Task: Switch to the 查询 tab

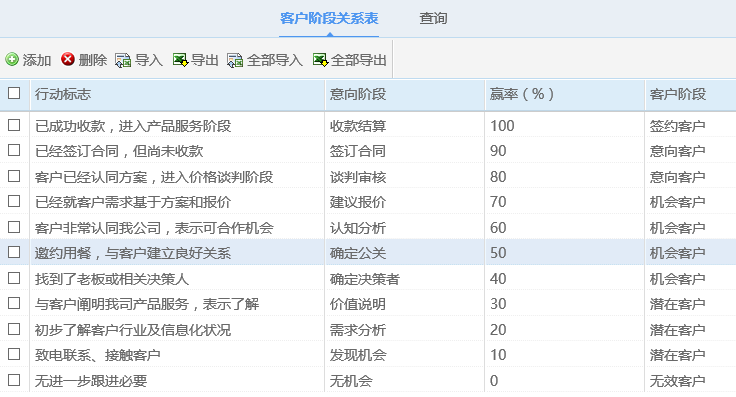Action: click(433, 18)
